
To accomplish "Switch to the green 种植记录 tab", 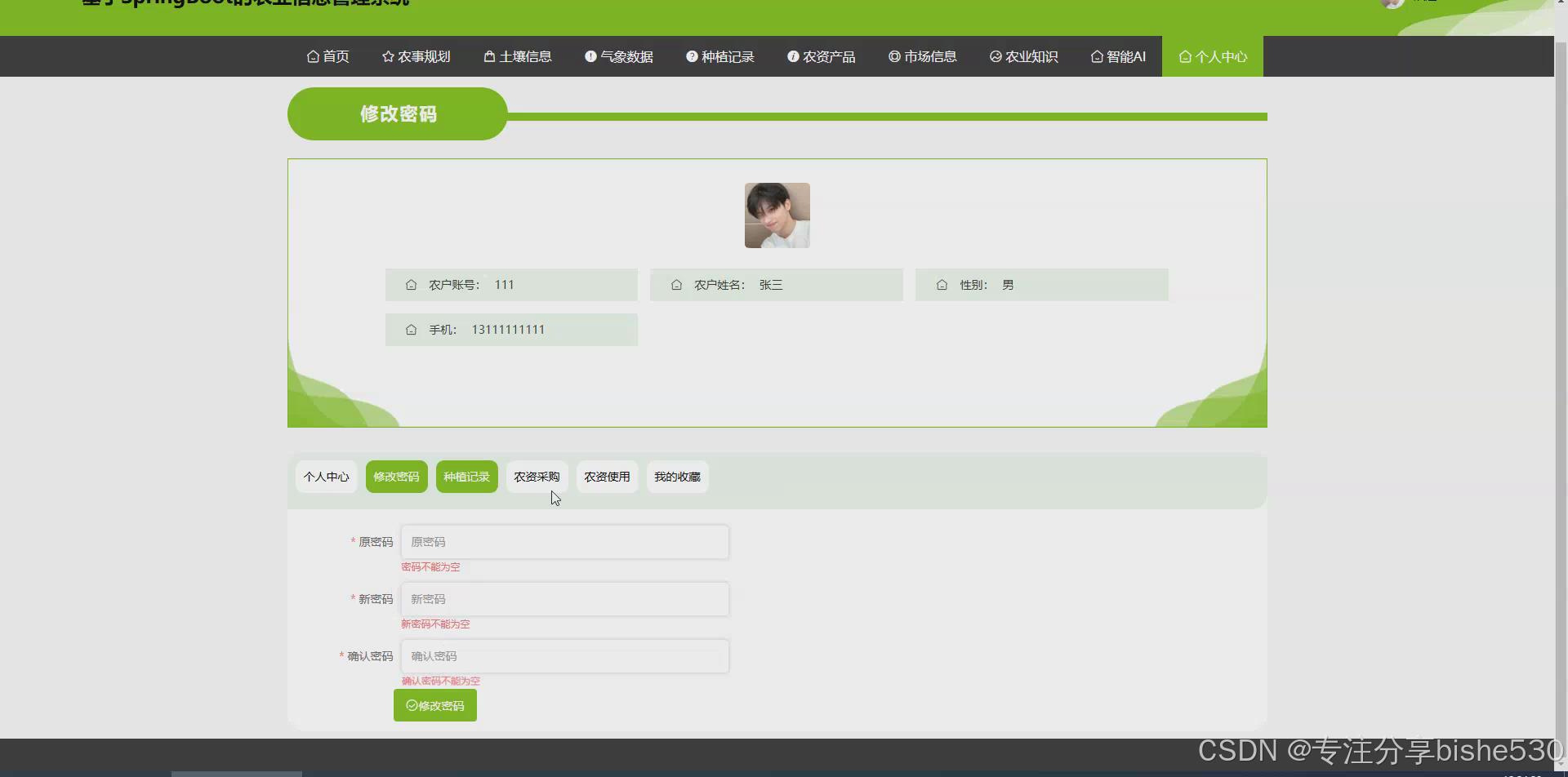I will (466, 477).
